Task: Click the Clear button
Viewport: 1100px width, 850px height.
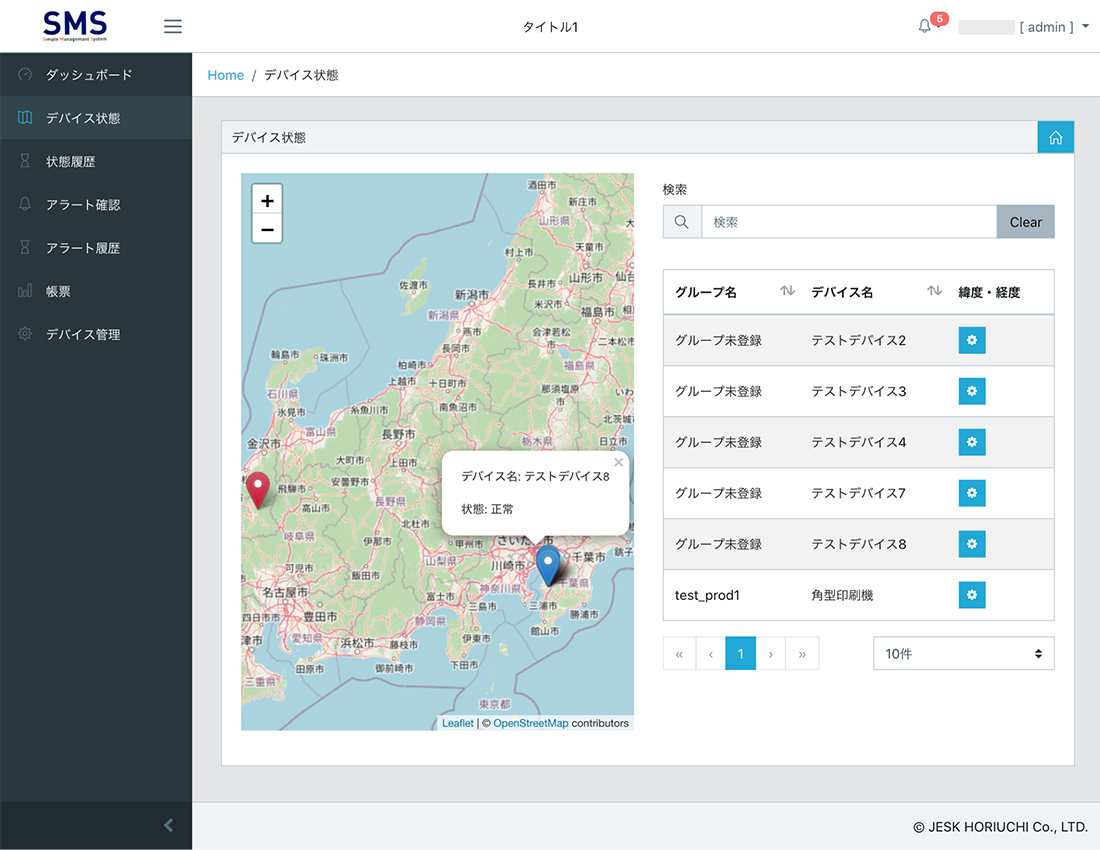Action: 1026,222
